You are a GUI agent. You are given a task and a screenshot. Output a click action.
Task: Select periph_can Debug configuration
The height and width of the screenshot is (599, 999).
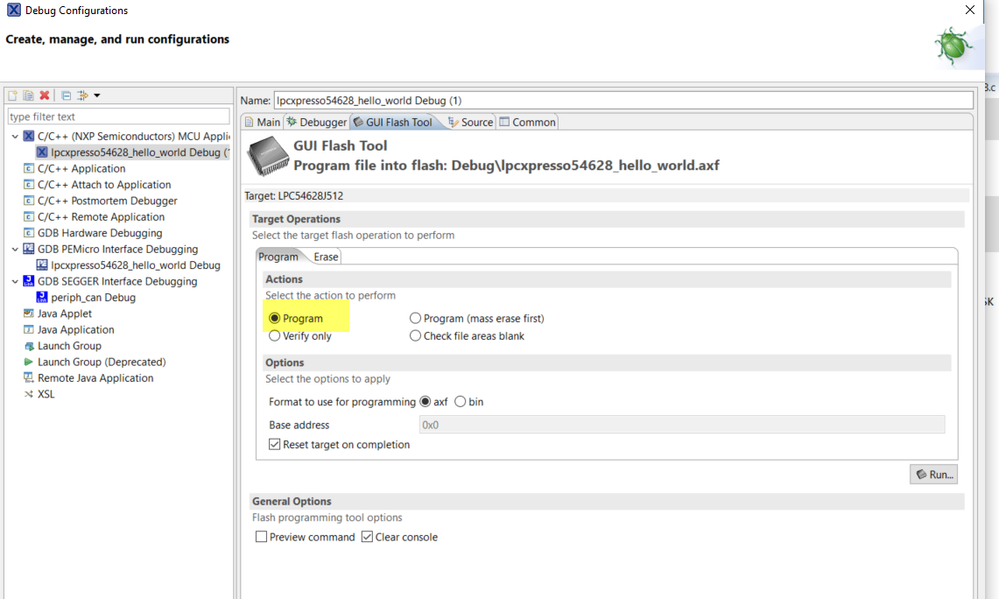[x=92, y=297]
